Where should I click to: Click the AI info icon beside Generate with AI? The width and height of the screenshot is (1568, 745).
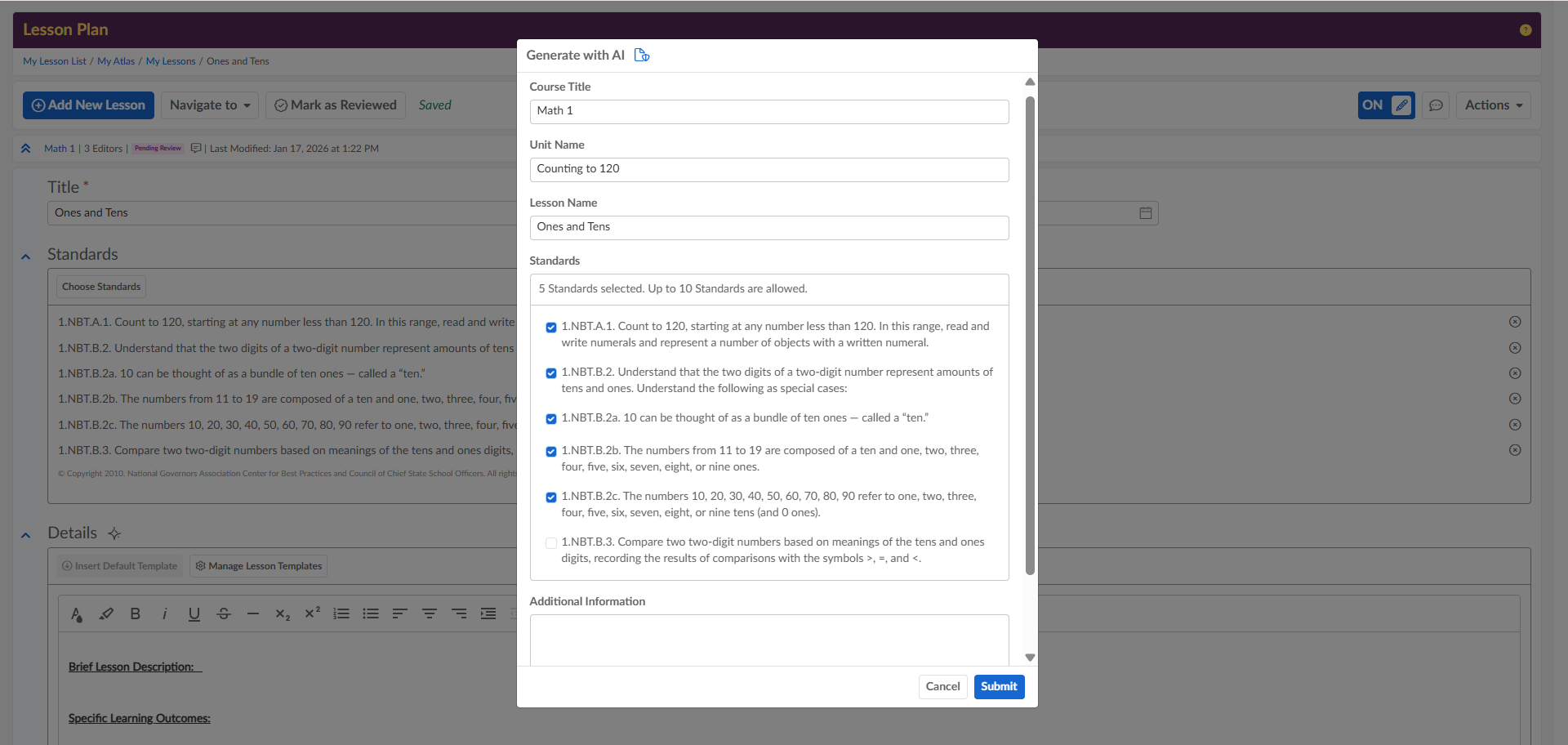pyautogui.click(x=642, y=56)
